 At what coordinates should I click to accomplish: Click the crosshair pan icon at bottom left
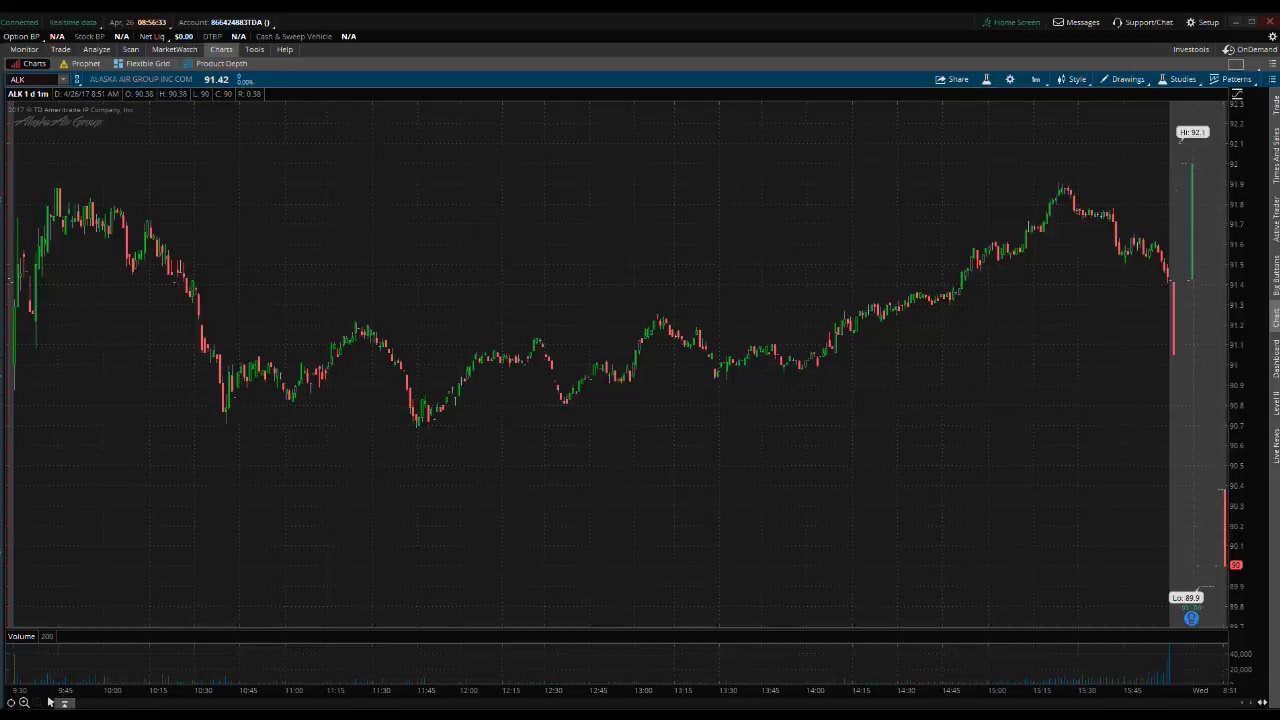point(11,703)
